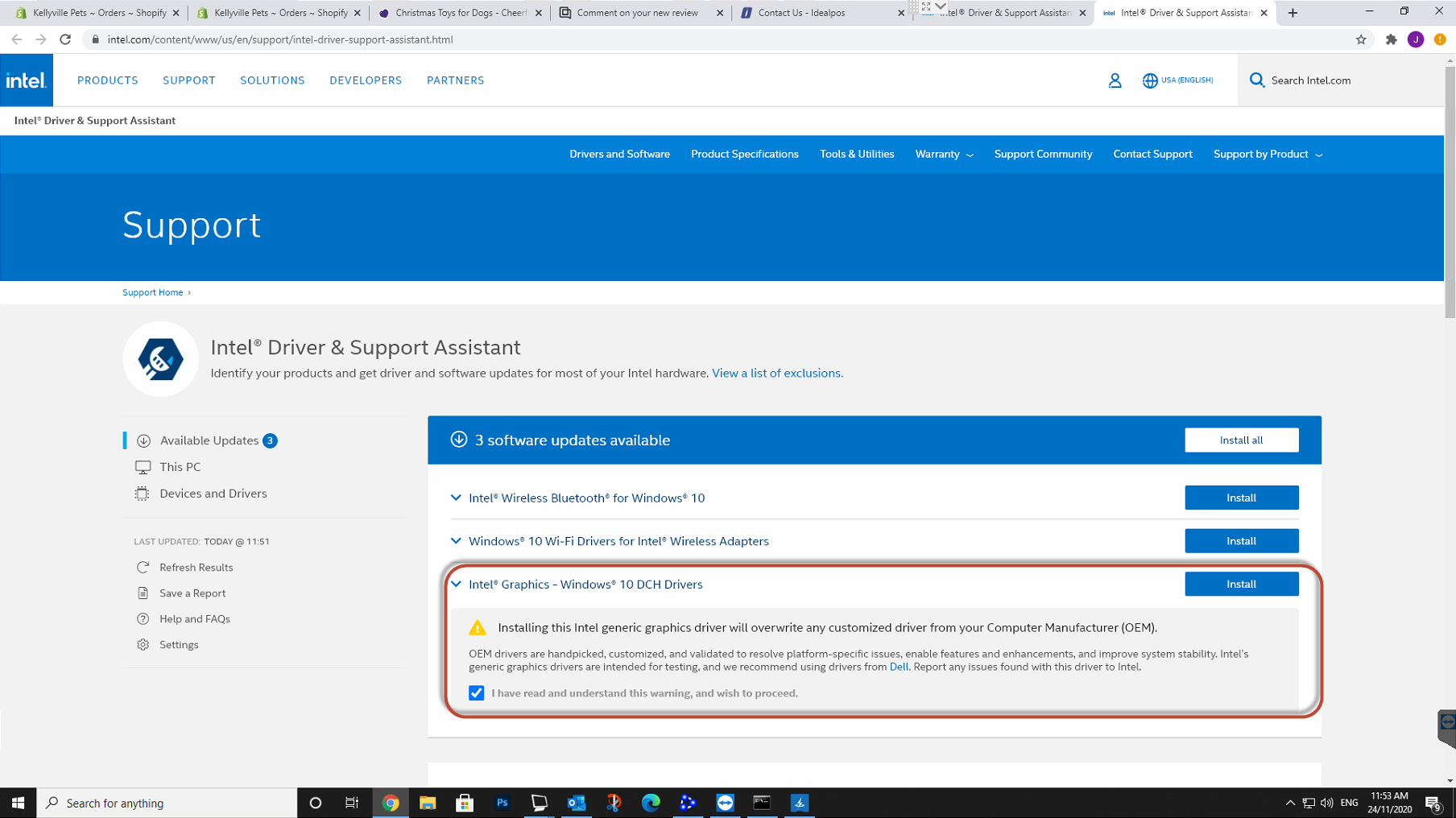The image size is (1456, 818).
Task: Uncheck the read and understand warning checkbox
Action: pos(477,693)
